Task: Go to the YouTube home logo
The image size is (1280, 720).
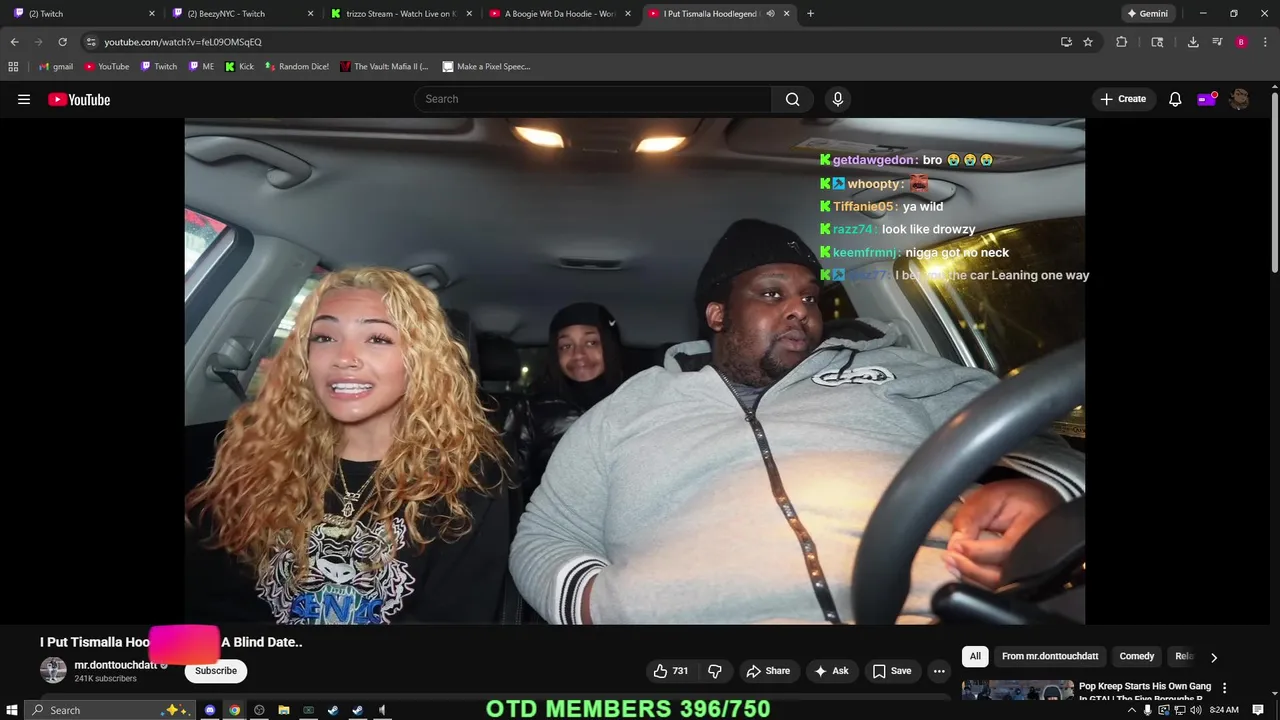Action: [79, 99]
